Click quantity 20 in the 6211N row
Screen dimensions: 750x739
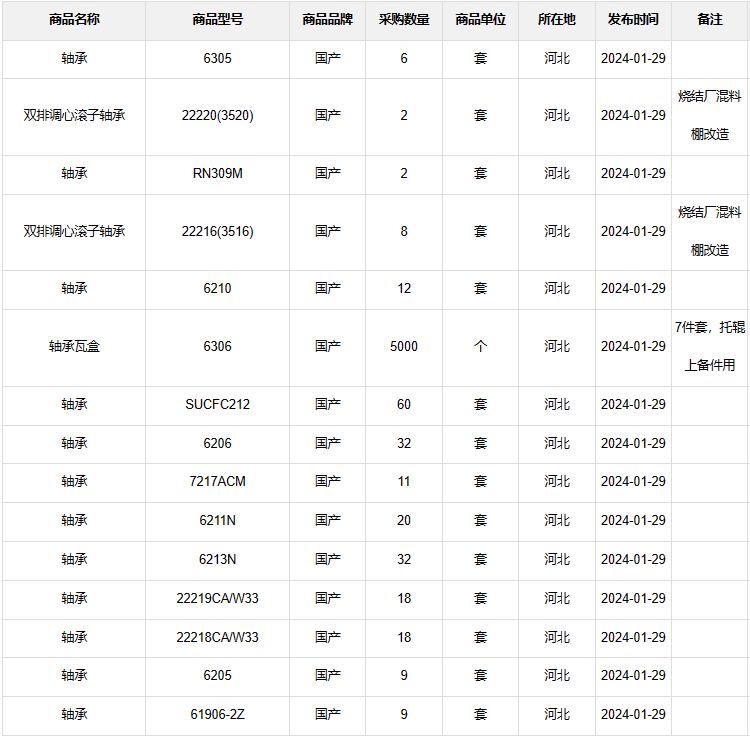pos(404,521)
